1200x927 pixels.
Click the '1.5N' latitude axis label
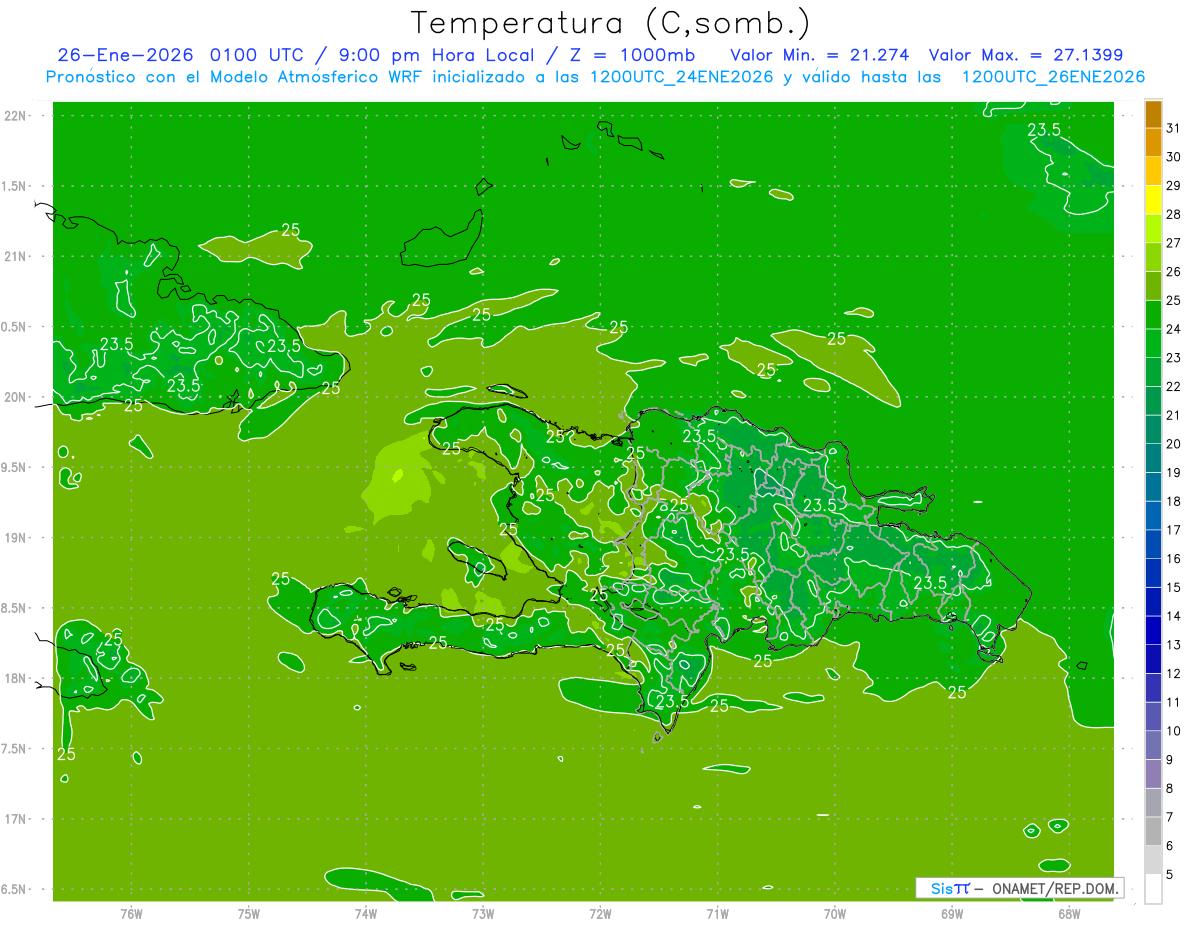click(x=16, y=186)
